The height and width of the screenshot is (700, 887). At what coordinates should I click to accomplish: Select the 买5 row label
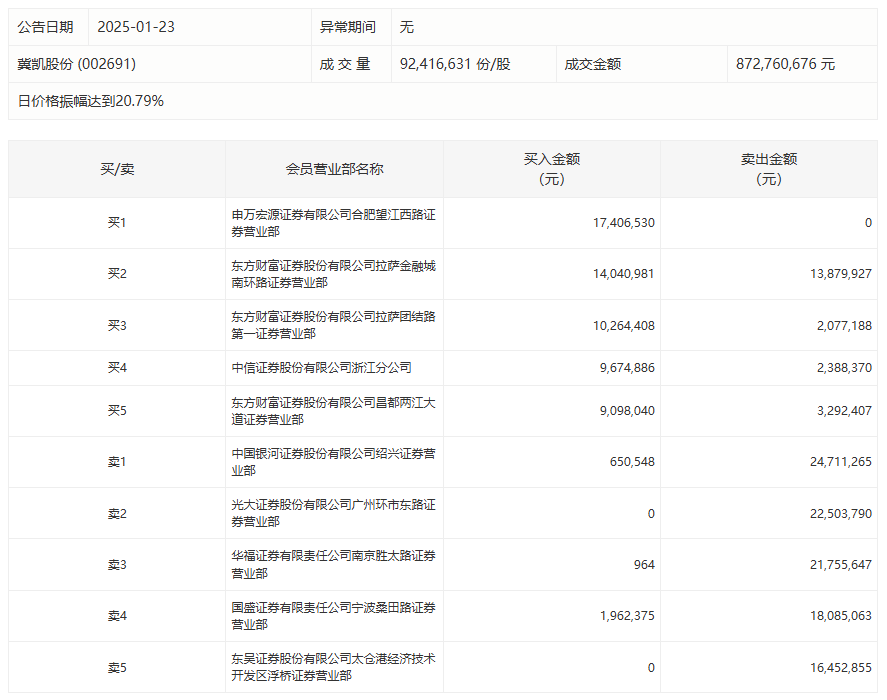(x=117, y=410)
